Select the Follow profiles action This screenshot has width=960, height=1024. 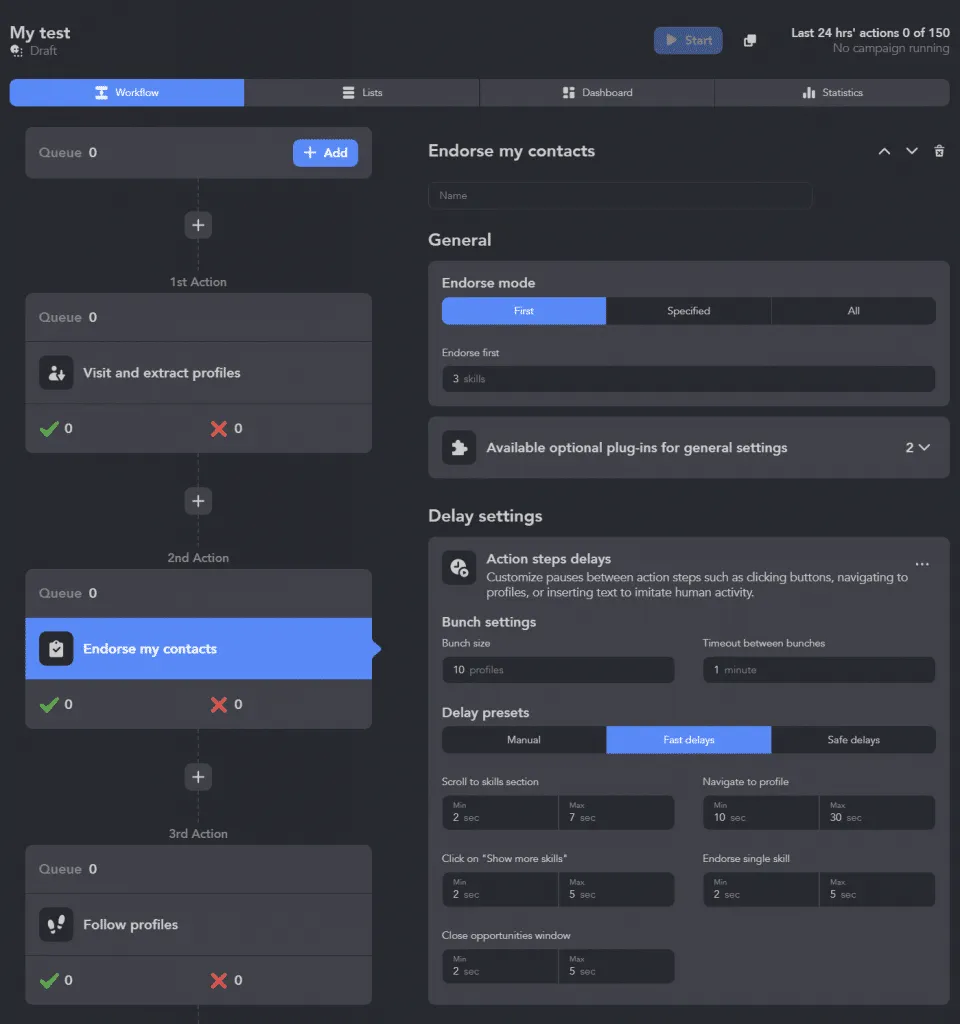tap(199, 925)
